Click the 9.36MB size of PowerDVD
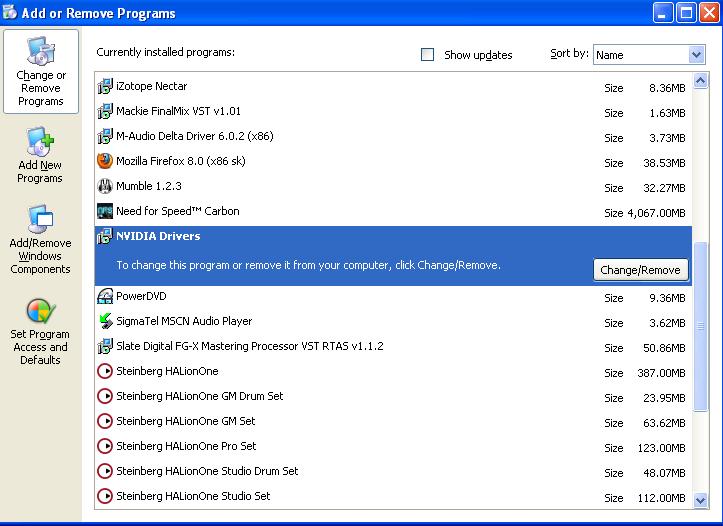This screenshot has height=526, width=723. click(x=667, y=298)
